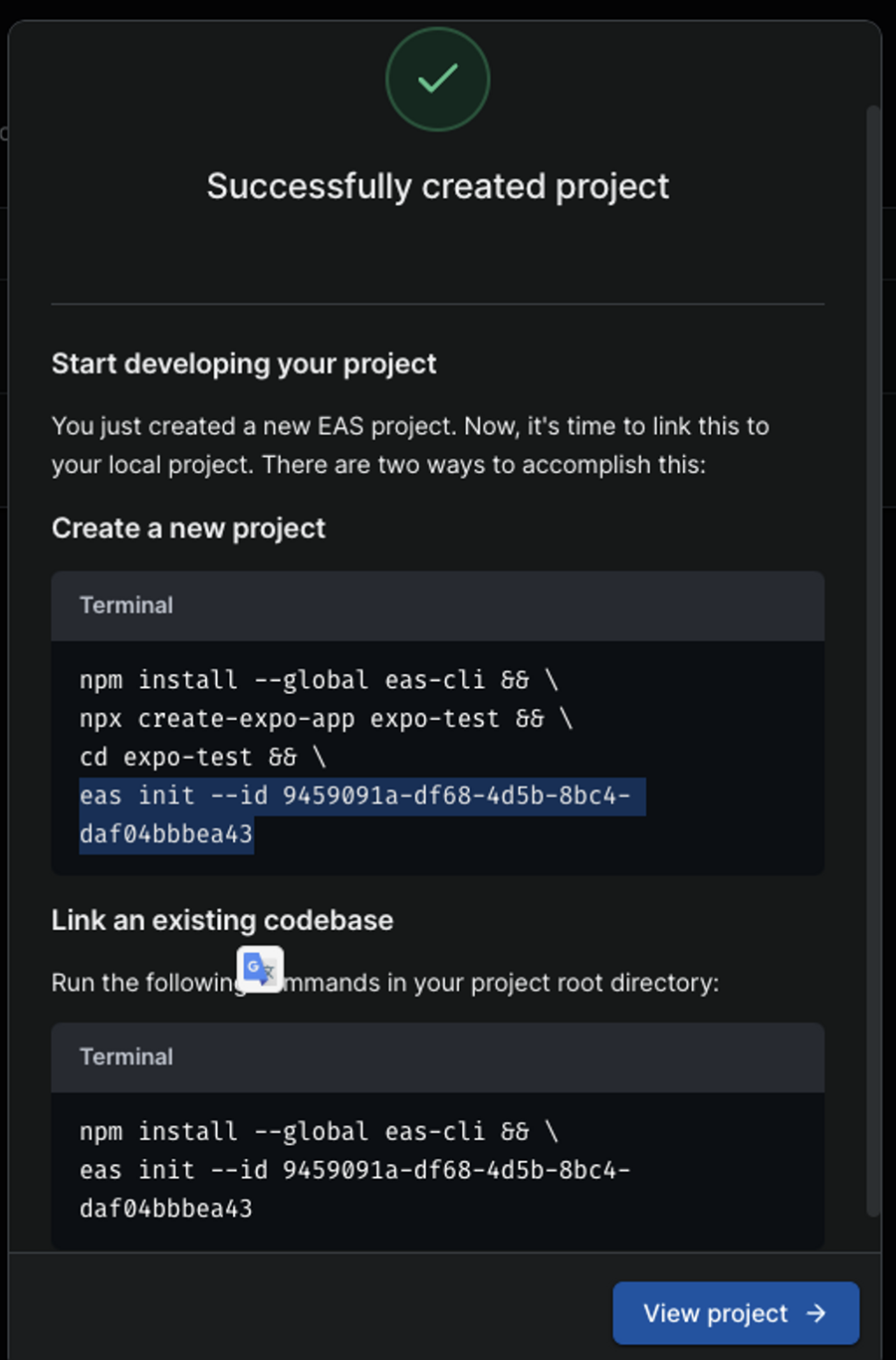Click the Google Translate popup icon

point(260,969)
